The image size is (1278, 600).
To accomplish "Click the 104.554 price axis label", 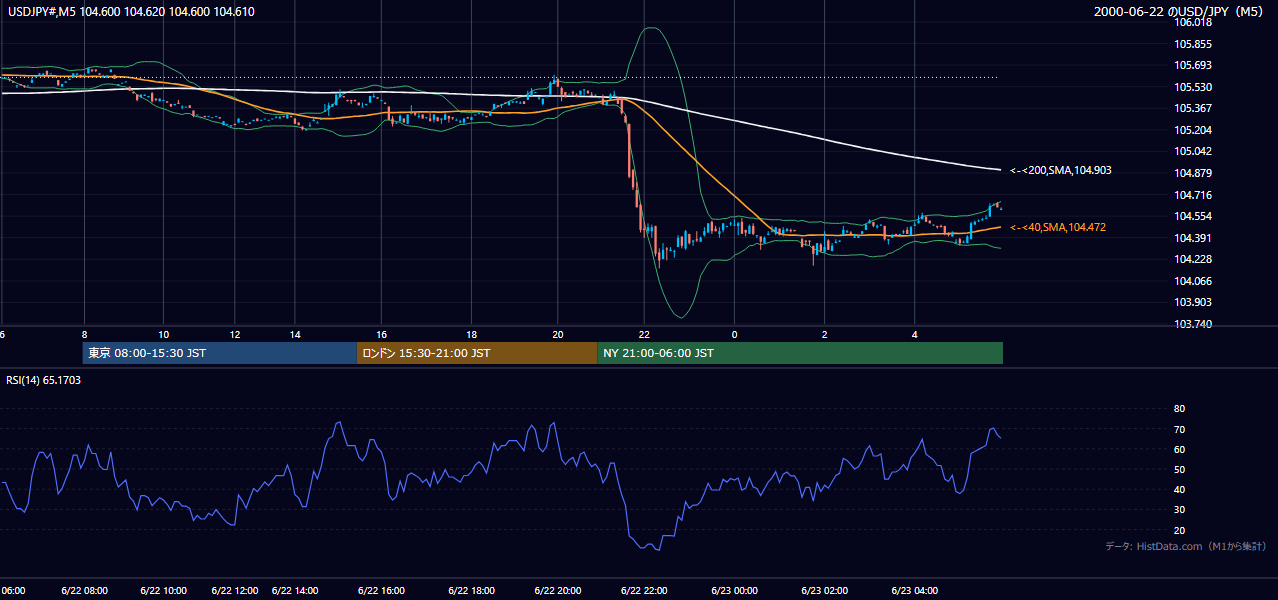I will 1192,216.
